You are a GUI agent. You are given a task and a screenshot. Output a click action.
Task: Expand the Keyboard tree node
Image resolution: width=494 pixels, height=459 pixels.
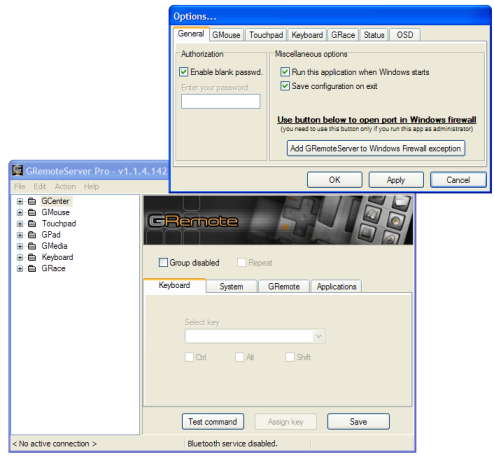coord(20,257)
